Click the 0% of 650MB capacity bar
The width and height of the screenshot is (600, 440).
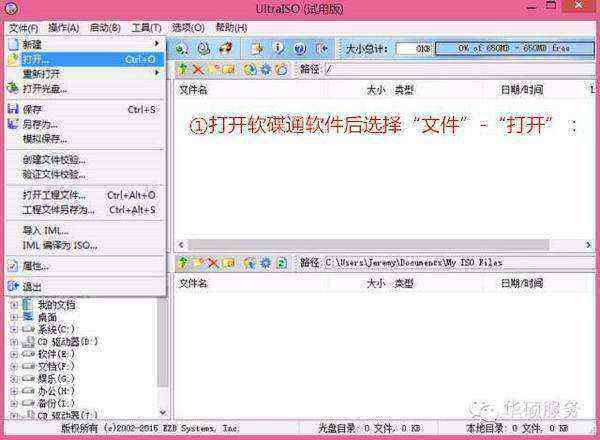515,49
